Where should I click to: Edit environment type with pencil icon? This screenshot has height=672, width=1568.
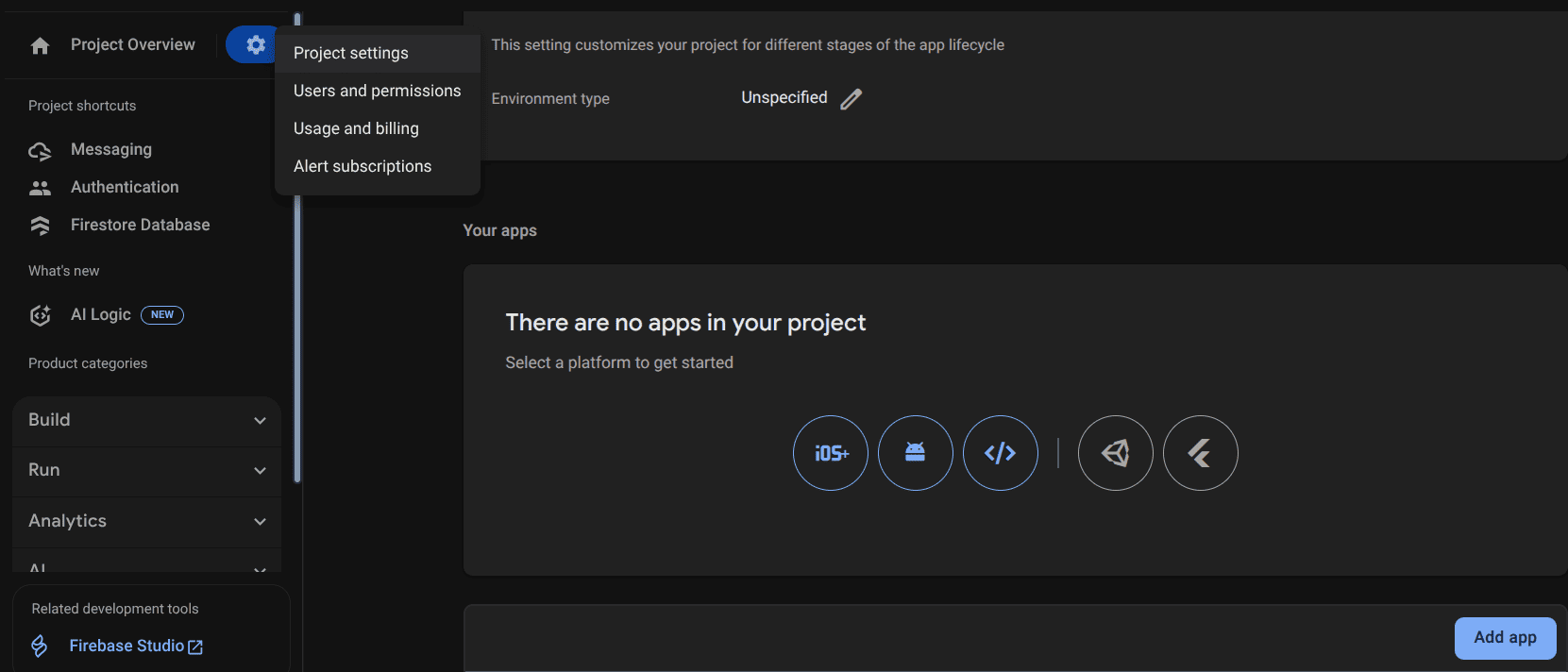coord(851,99)
